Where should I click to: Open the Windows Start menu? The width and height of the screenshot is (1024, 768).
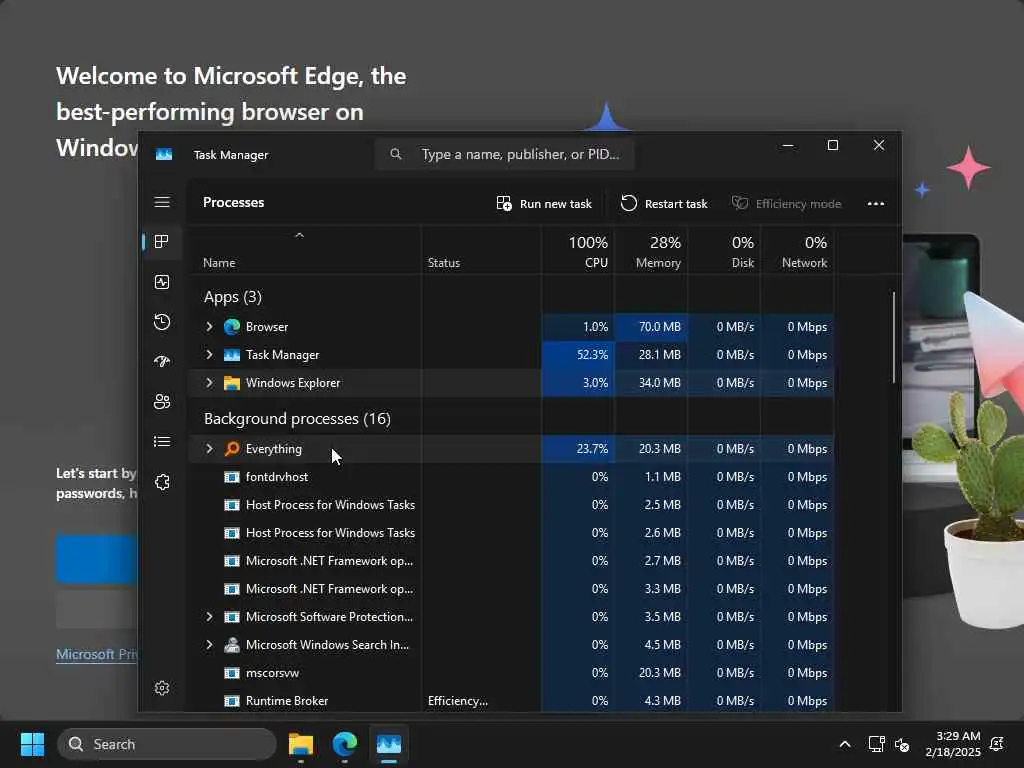[32, 744]
